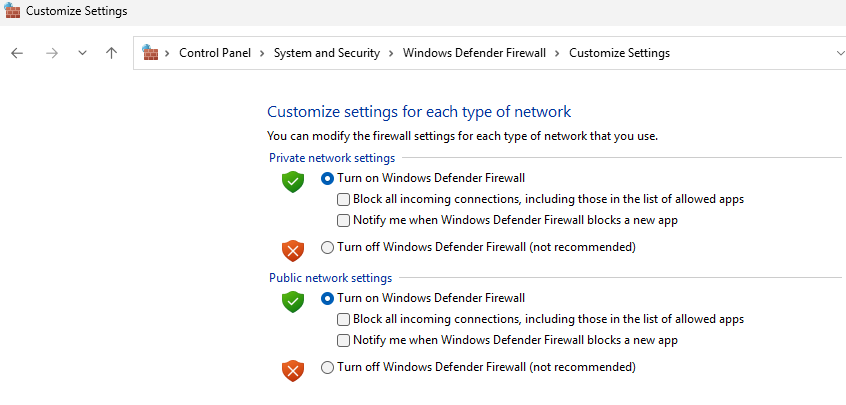
Task: Open System and Security breadcrumb
Action: click(326, 53)
